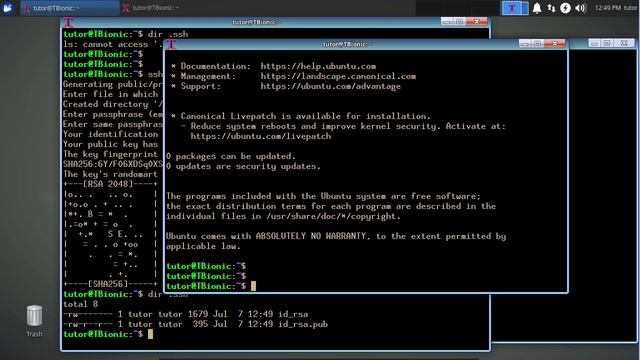
Task: Select first tutor@TBionic taskbar button
Action: (x=70, y=8)
